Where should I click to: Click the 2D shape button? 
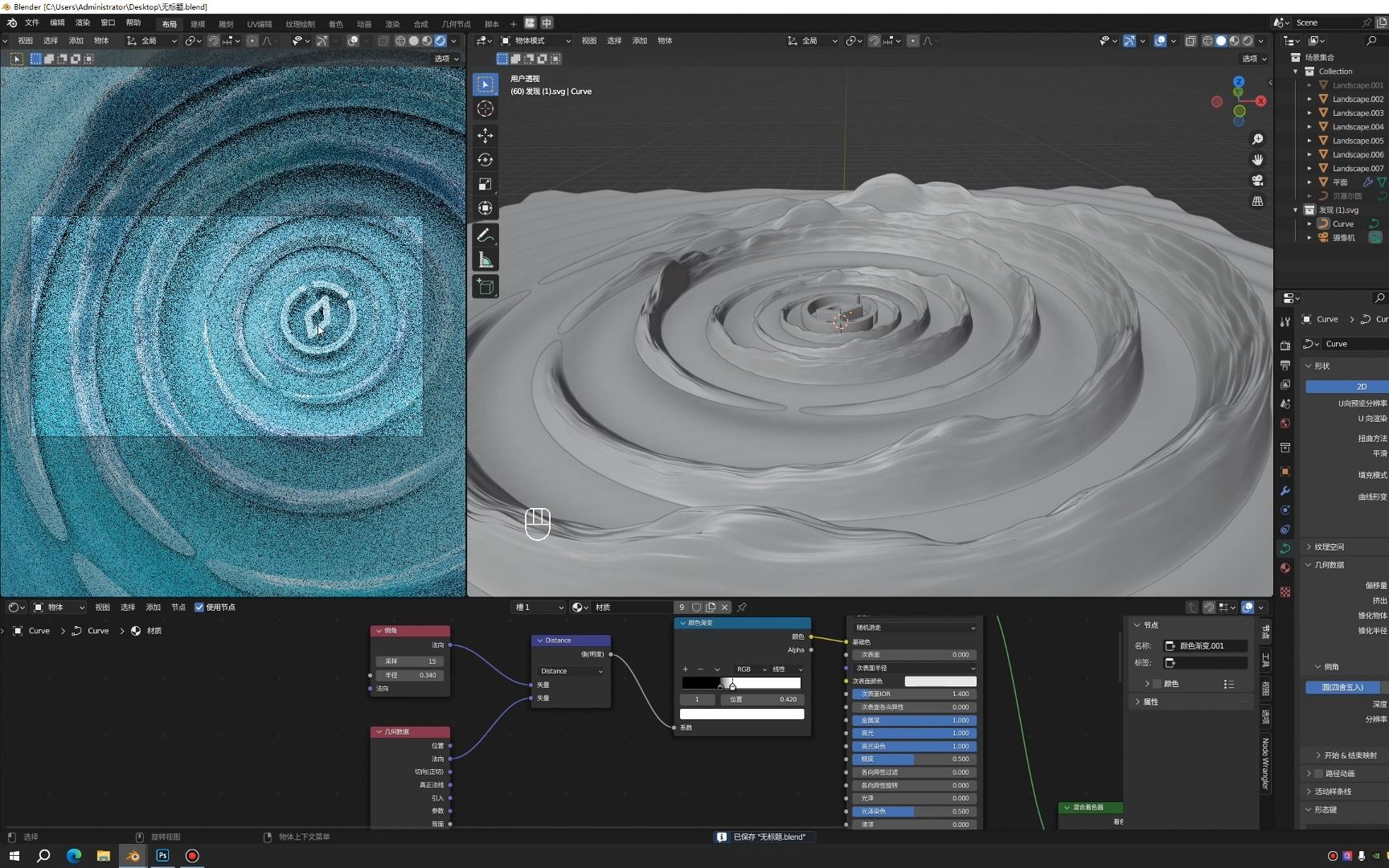(1347, 387)
